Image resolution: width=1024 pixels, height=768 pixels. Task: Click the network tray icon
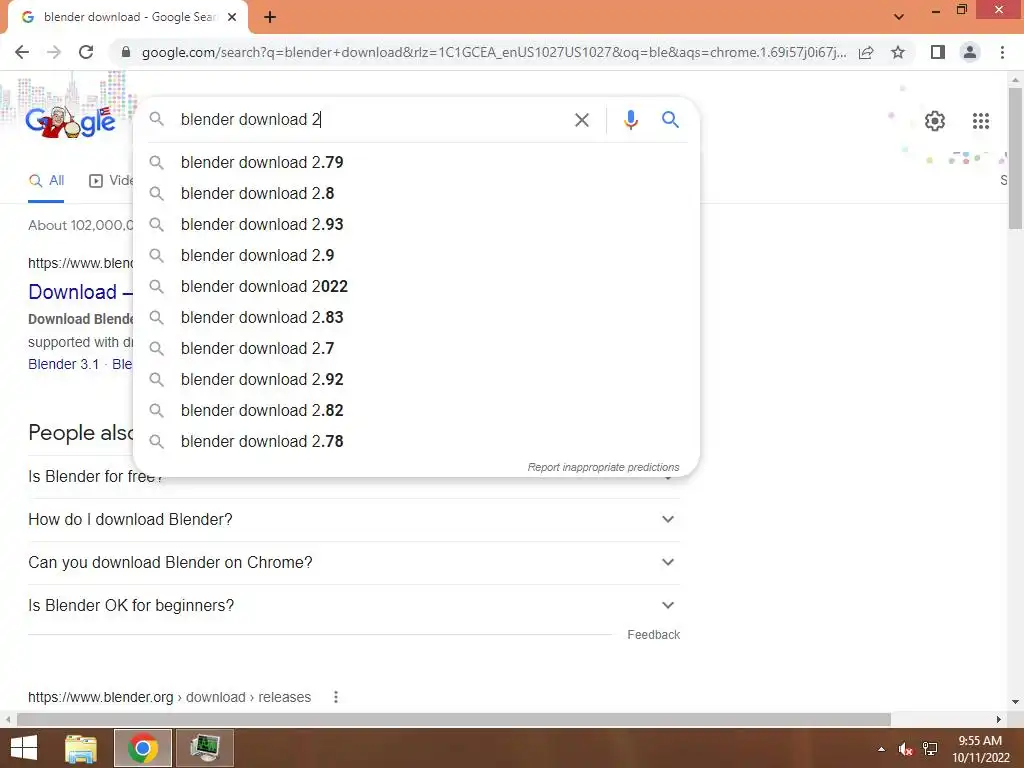tap(930, 749)
